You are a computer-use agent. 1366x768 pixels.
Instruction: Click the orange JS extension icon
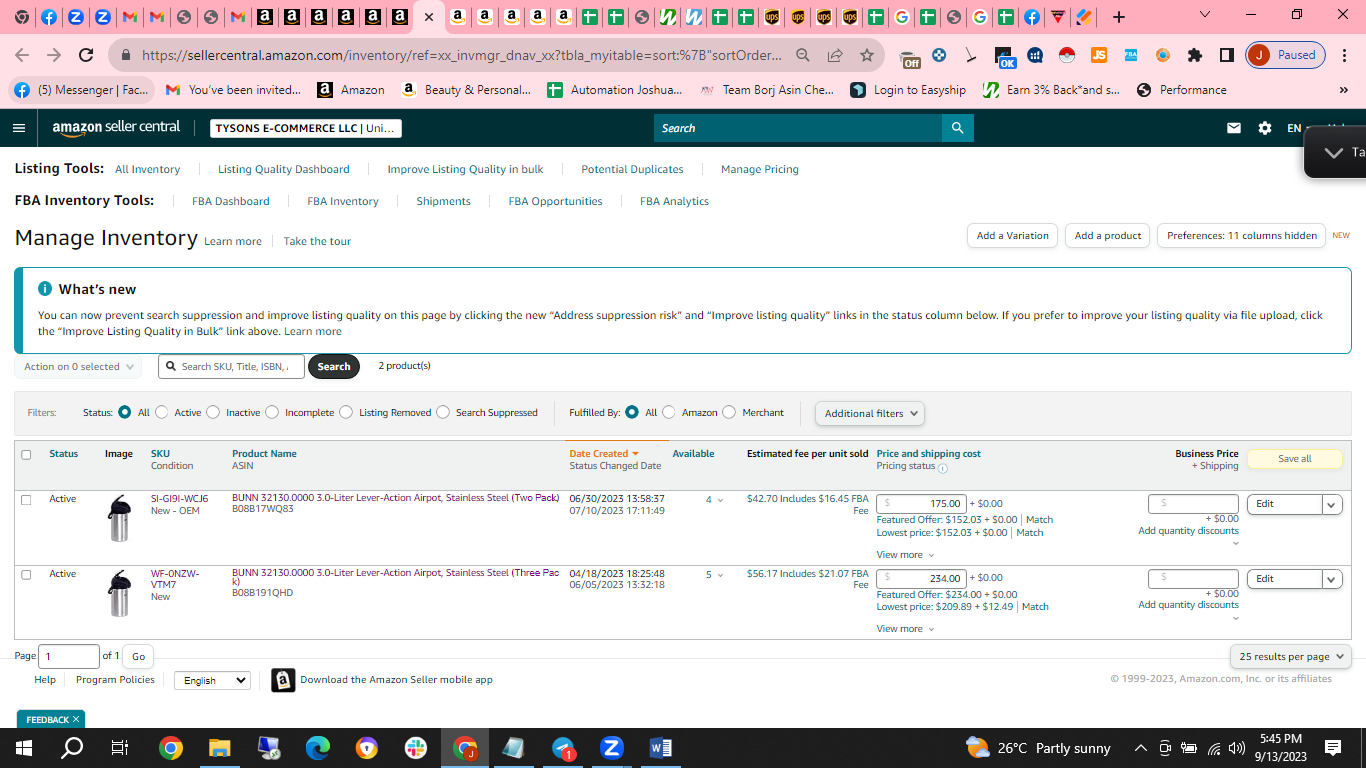click(1099, 55)
